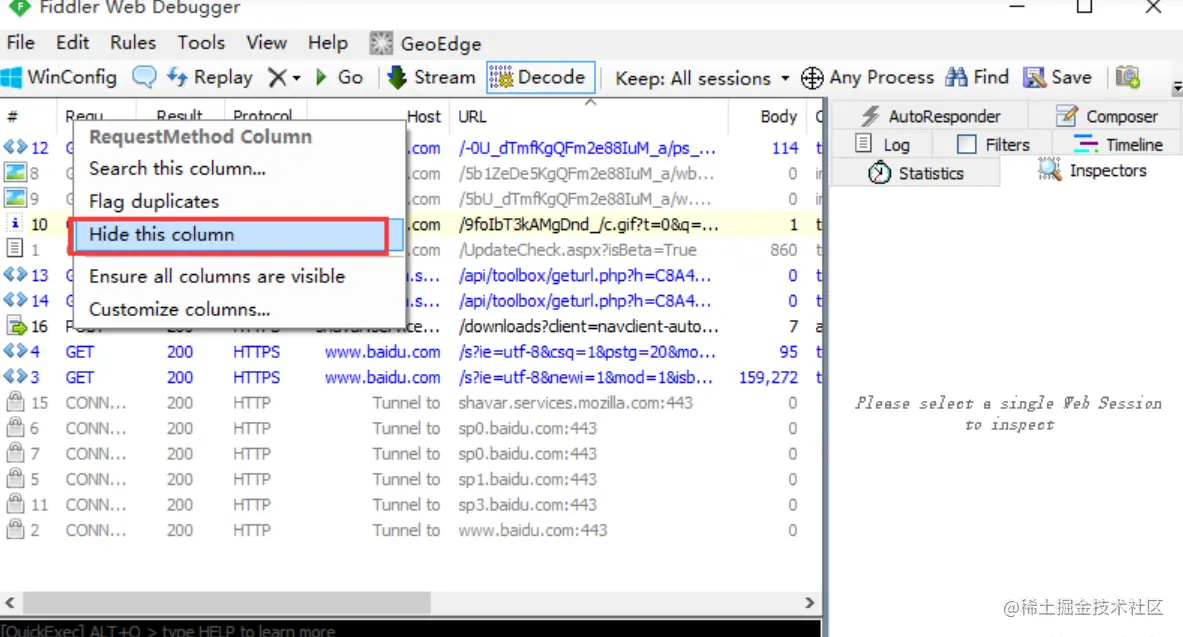
Task: Select session 12 row icon
Action: [15, 147]
